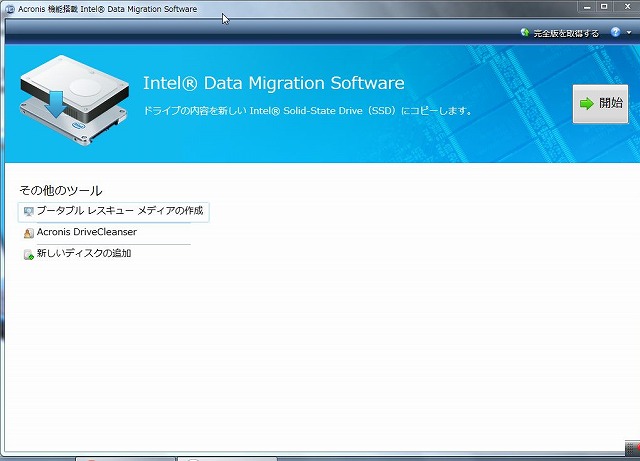The height and width of the screenshot is (461, 640).
Task: Click the Acronis DriveCleanser broom icon
Action: coord(29,233)
